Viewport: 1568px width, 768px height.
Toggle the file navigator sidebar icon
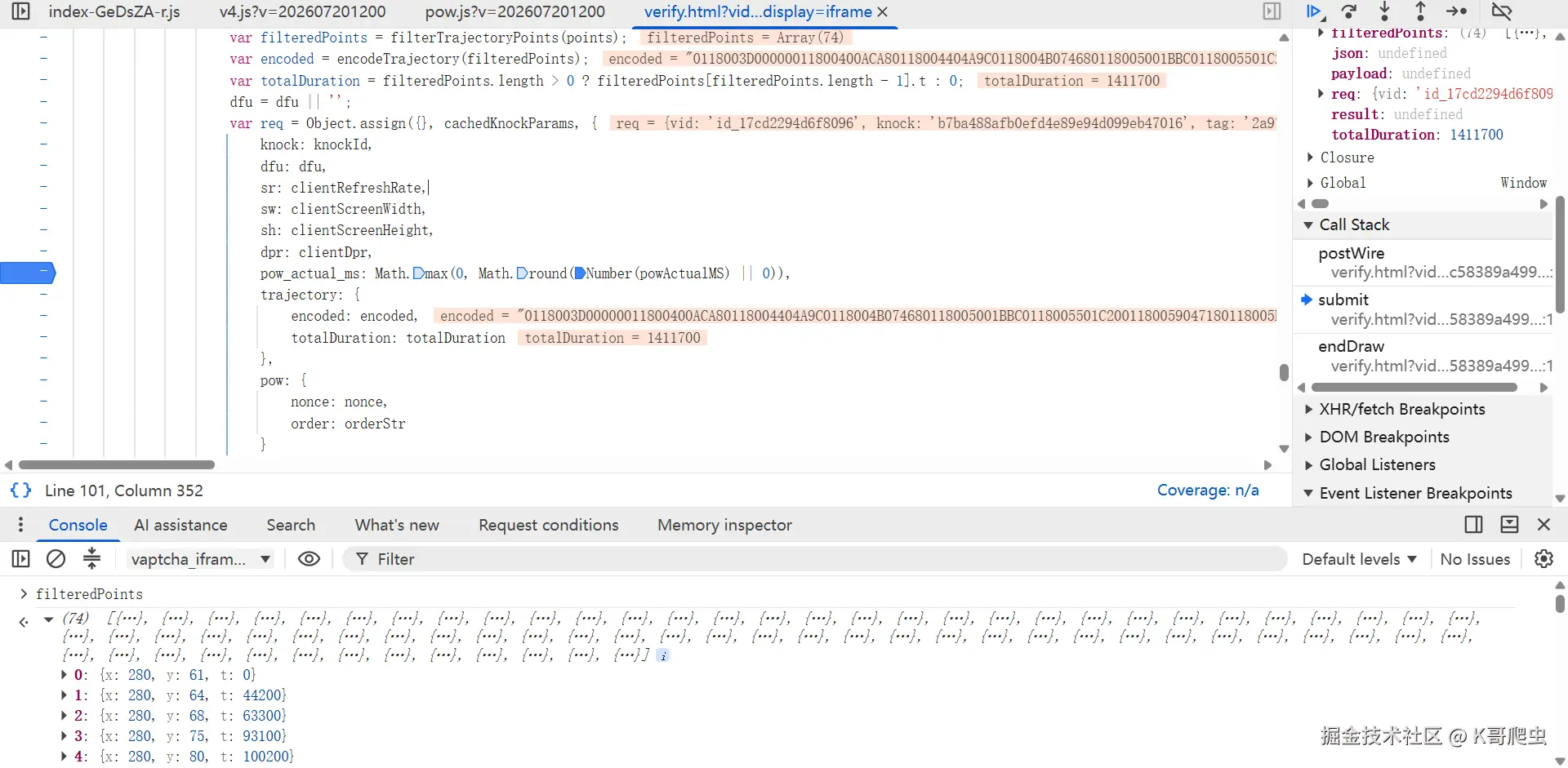point(20,11)
